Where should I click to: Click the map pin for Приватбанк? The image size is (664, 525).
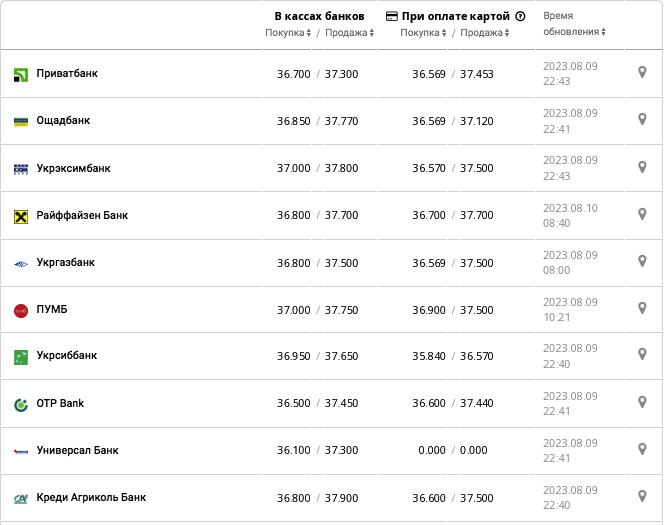click(642, 72)
